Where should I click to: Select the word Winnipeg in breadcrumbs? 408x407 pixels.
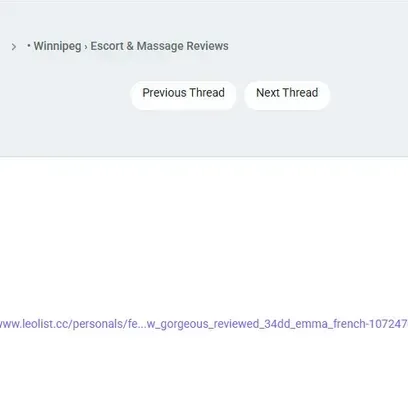click(57, 46)
